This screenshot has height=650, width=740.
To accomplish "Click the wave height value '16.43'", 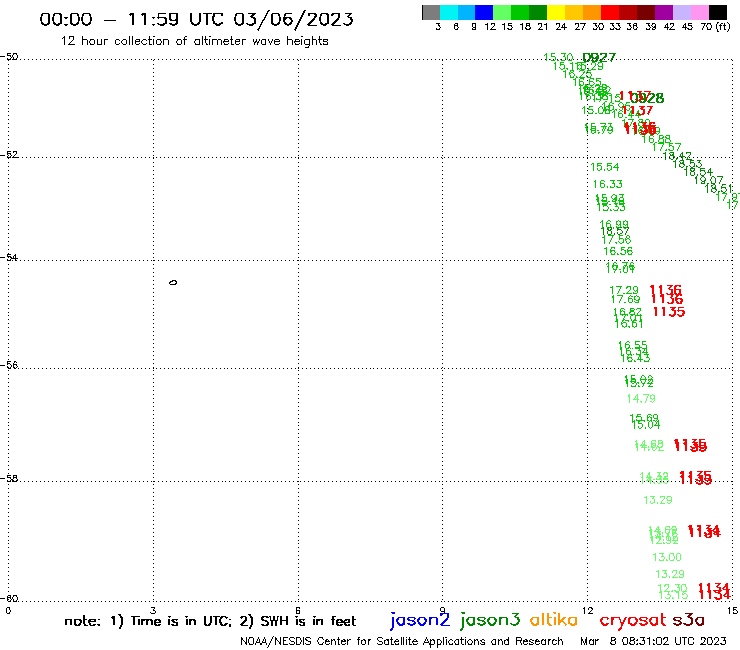I will click(635, 358).
